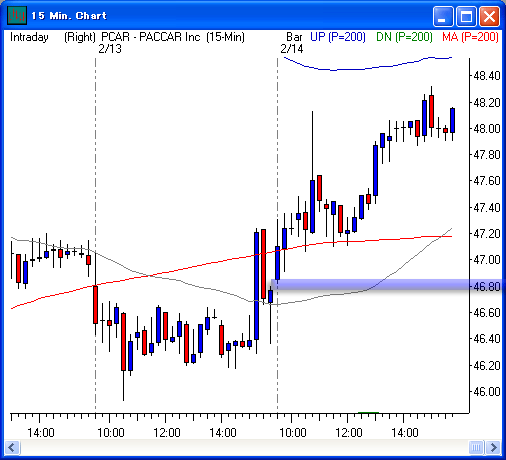Click the DN (P=200) legend label
The image size is (506, 460).
tap(404, 37)
